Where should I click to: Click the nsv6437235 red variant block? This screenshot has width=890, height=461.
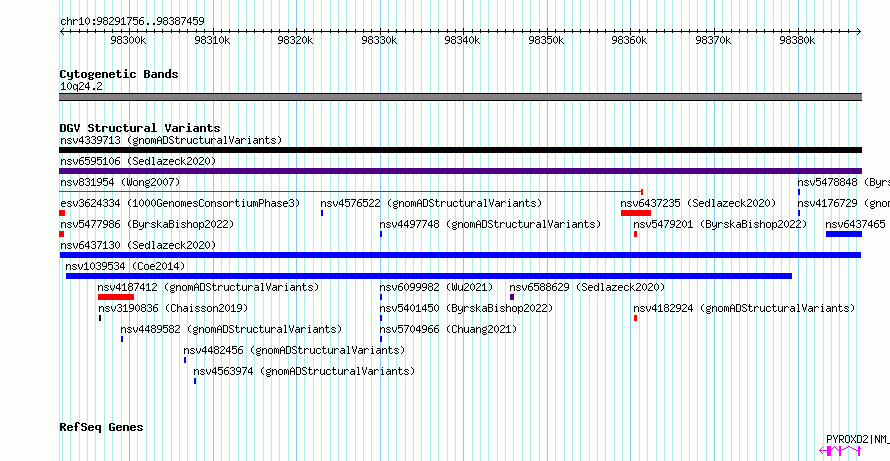(636, 213)
